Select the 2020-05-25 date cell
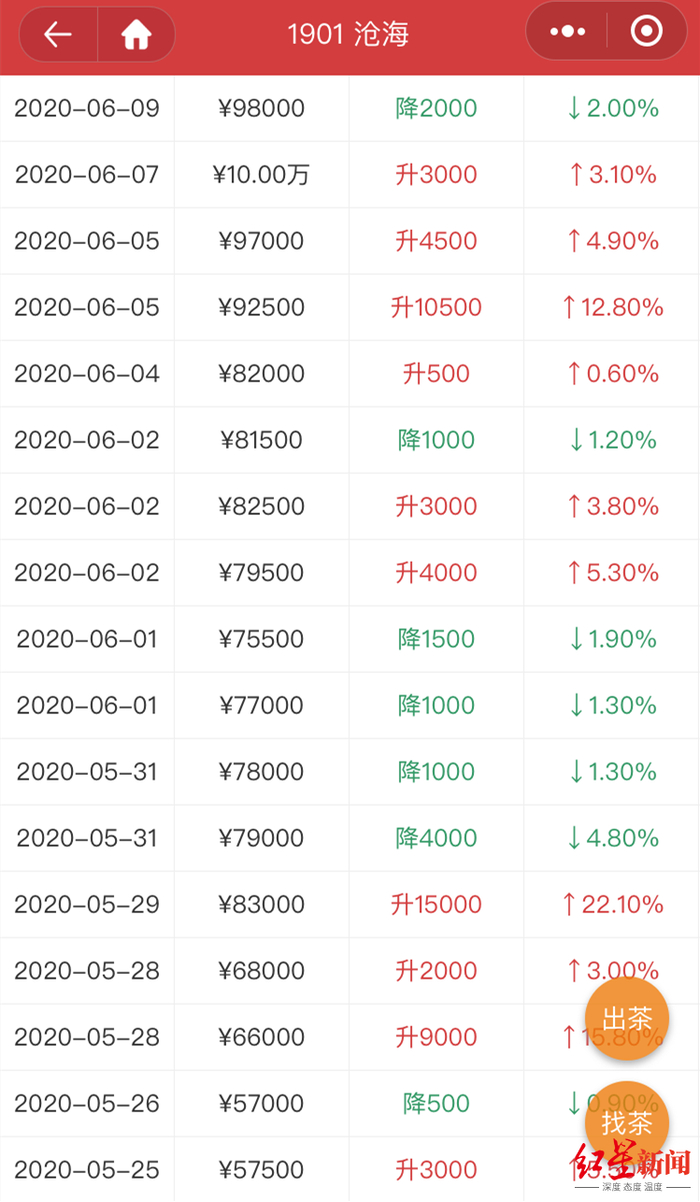Screen dimensions: 700x1202 coord(87,1170)
